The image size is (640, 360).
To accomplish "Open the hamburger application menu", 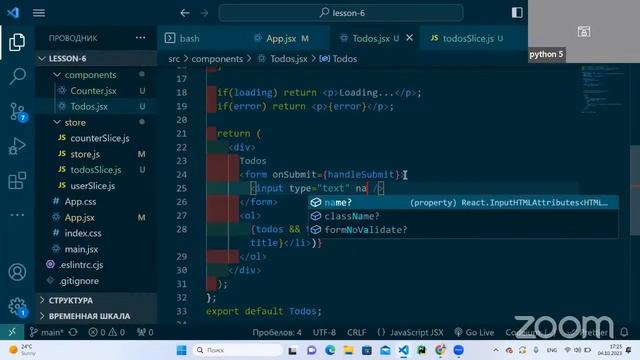I will (x=39, y=13).
